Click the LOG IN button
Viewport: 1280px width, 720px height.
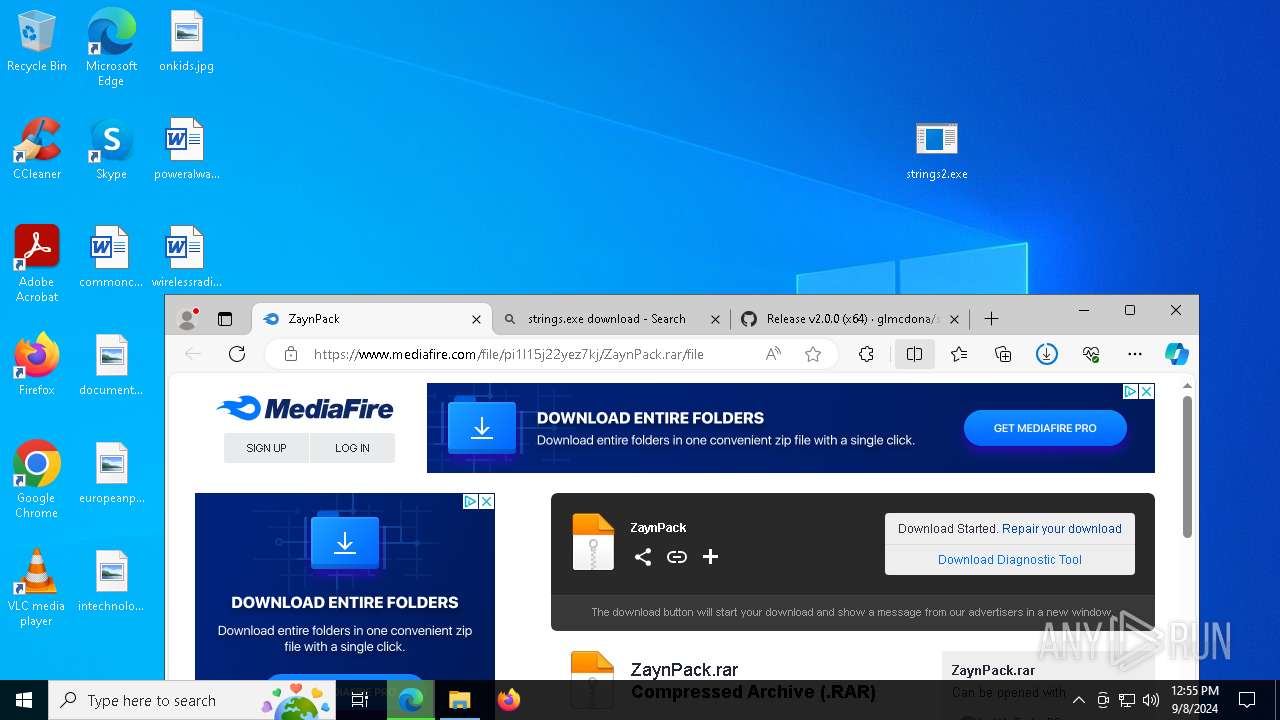(x=352, y=448)
